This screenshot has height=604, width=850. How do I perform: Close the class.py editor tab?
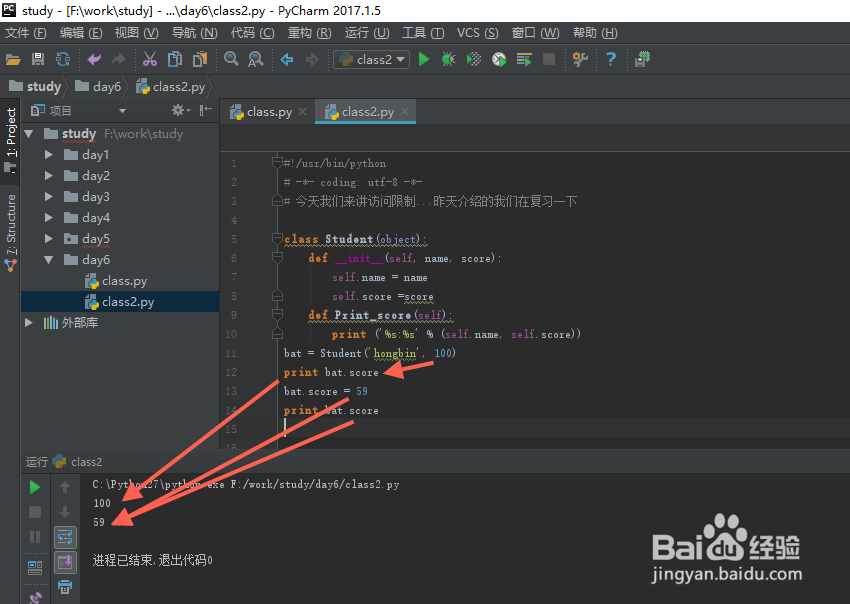302,112
